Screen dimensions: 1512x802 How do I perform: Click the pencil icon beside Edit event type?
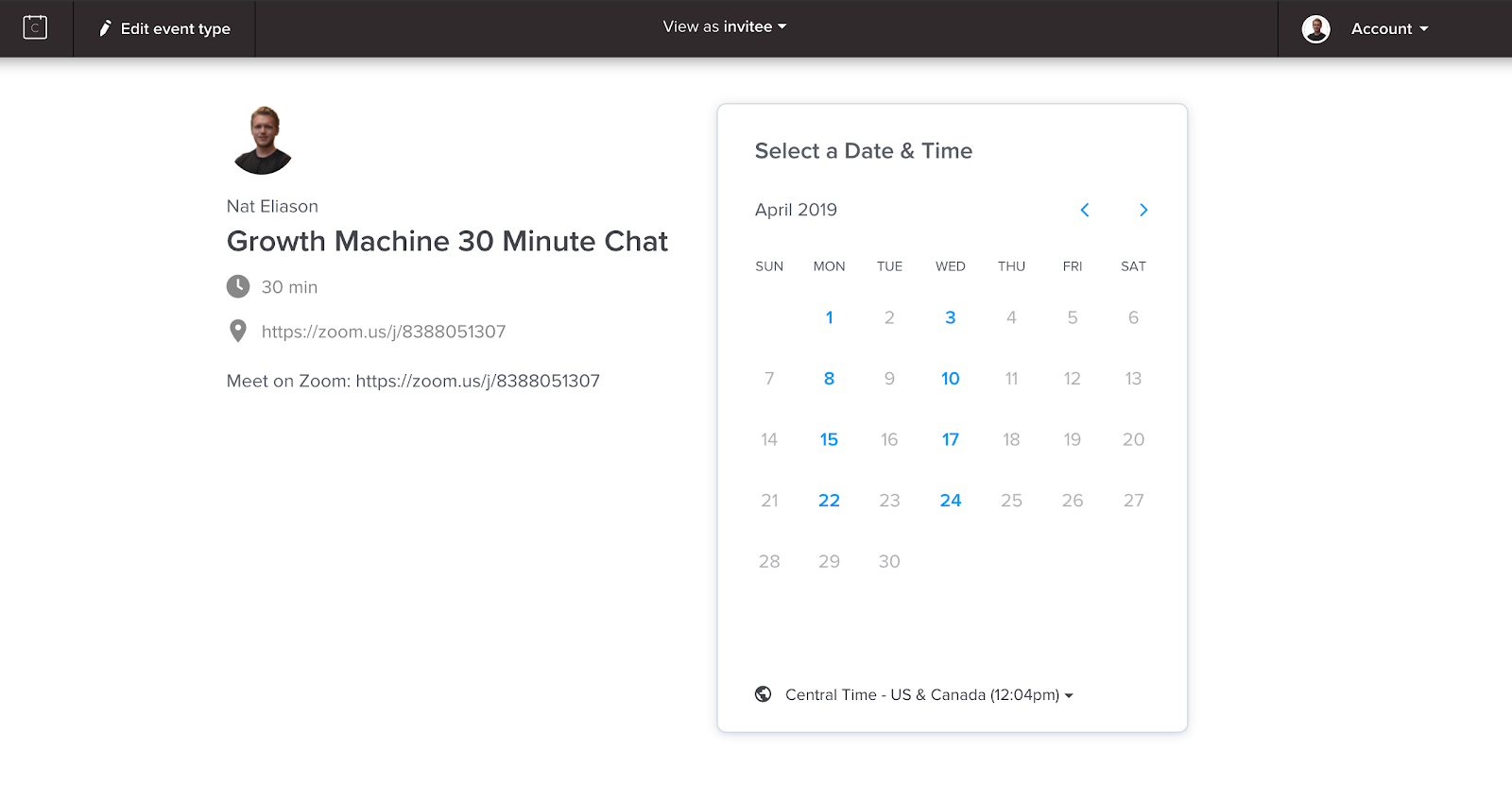click(105, 28)
